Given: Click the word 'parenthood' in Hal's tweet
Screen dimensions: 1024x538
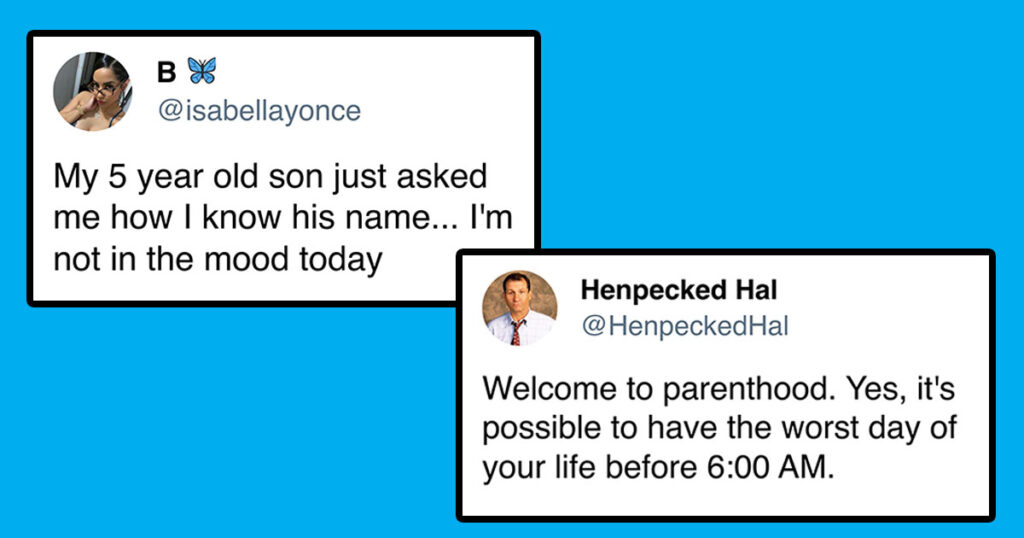Looking at the screenshot, I should [x=749, y=390].
